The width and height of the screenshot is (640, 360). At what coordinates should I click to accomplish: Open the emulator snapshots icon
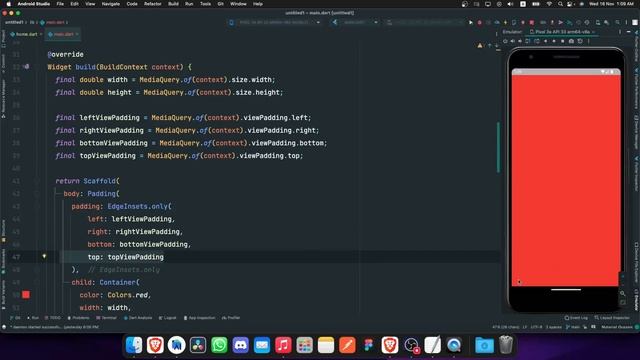580,41
